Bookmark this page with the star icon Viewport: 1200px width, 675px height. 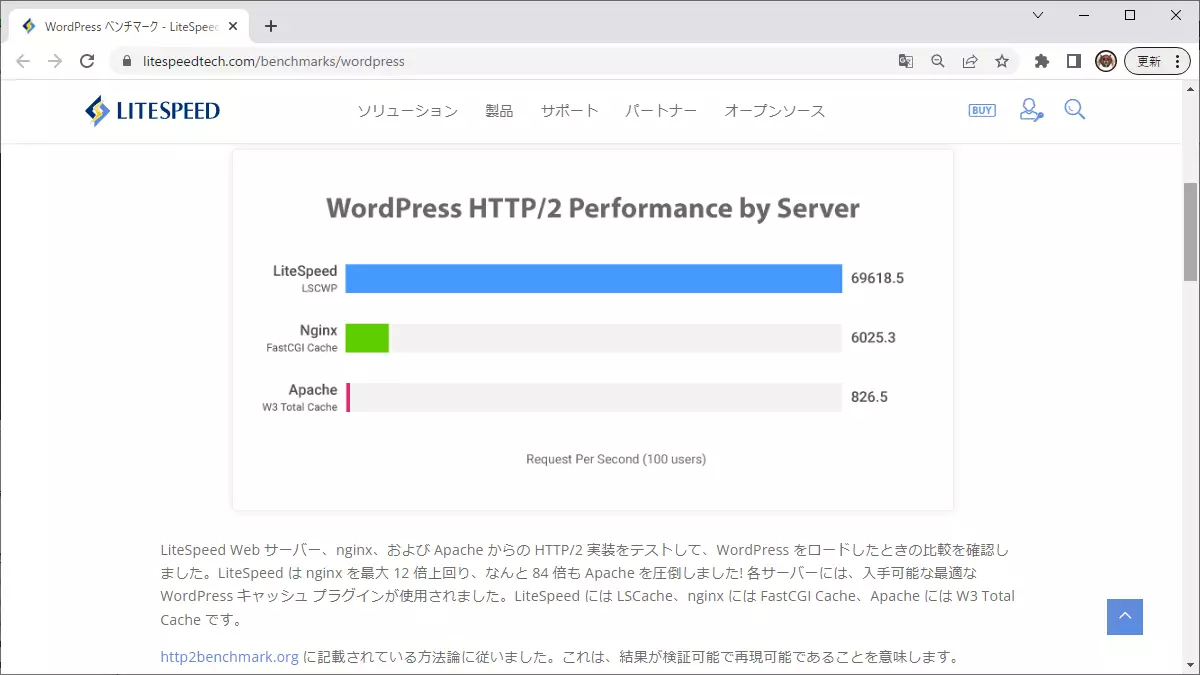click(x=1002, y=61)
